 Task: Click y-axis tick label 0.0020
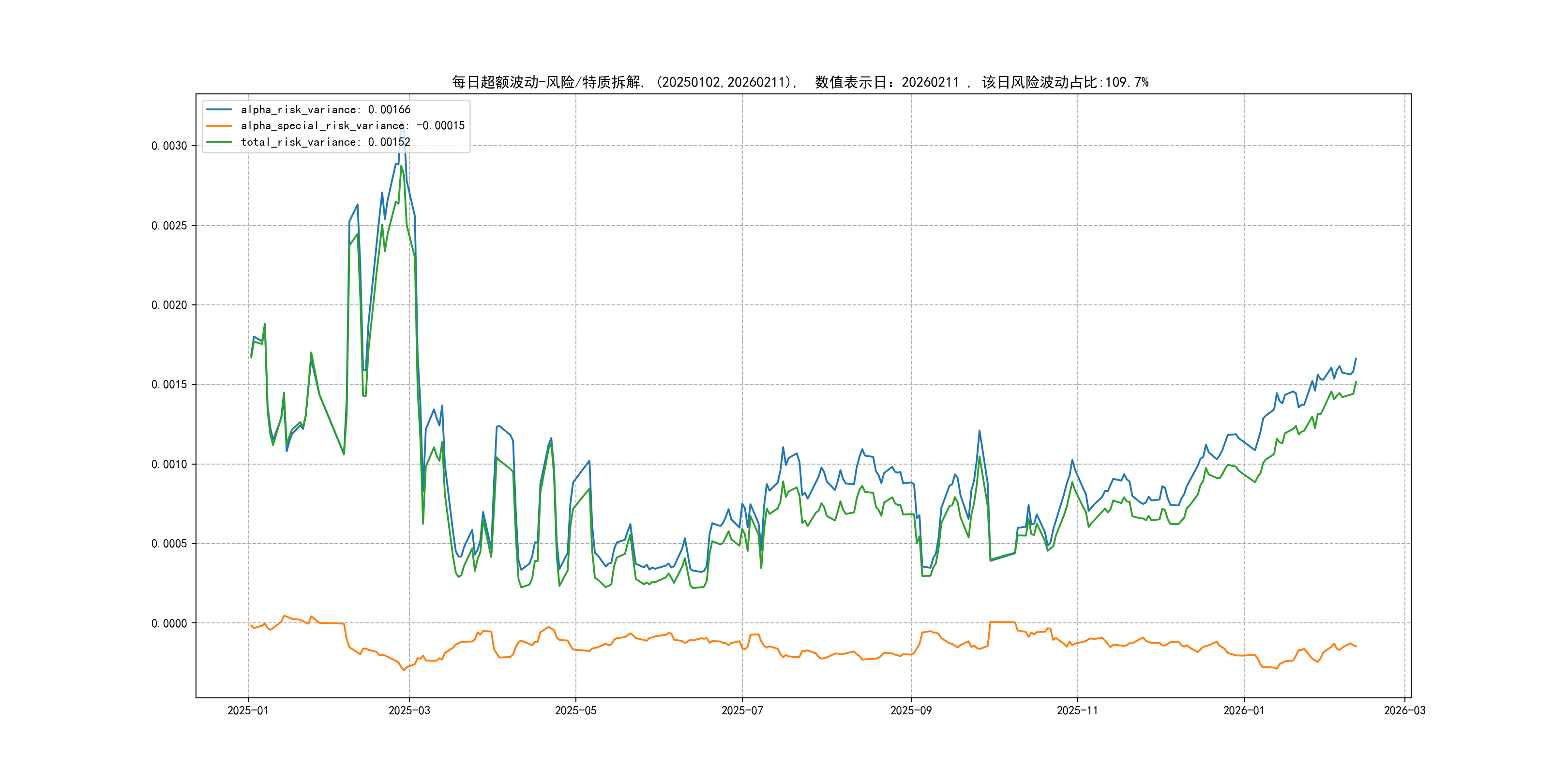click(169, 305)
